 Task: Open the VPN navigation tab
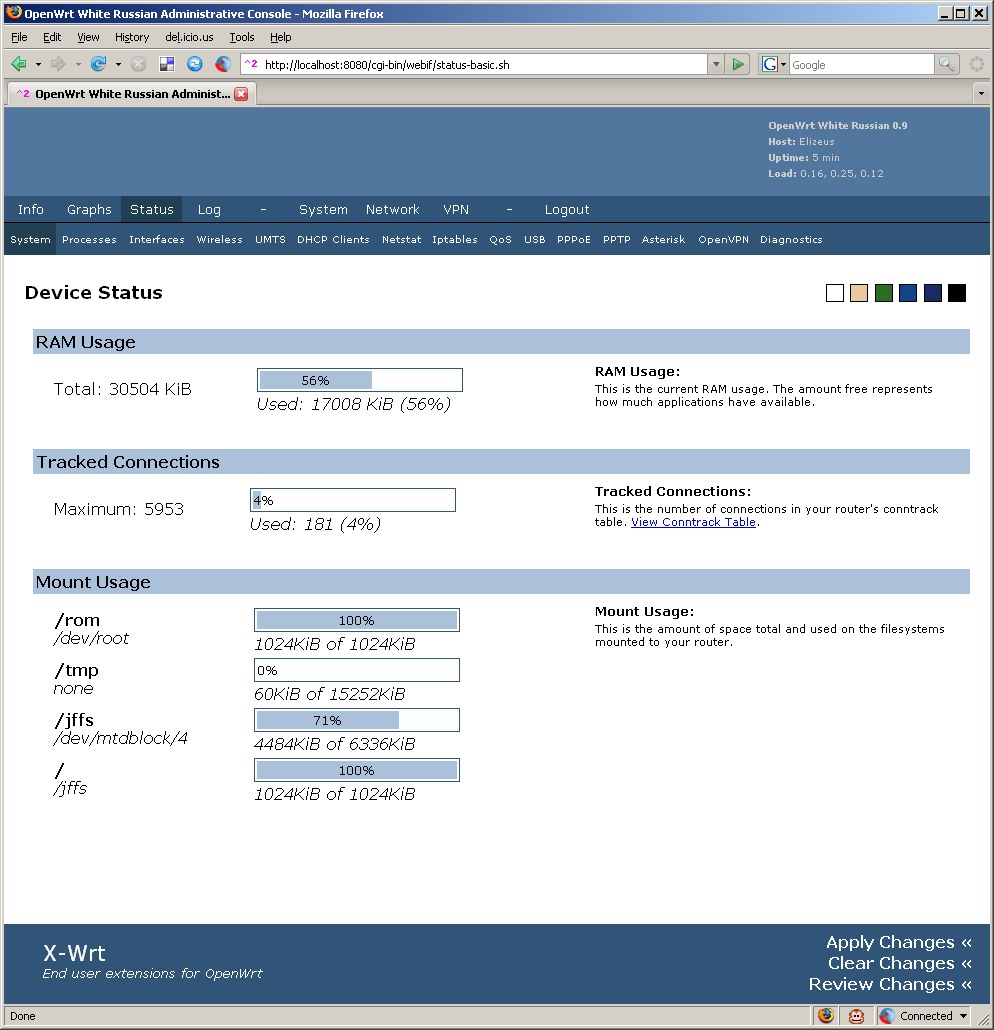click(456, 210)
